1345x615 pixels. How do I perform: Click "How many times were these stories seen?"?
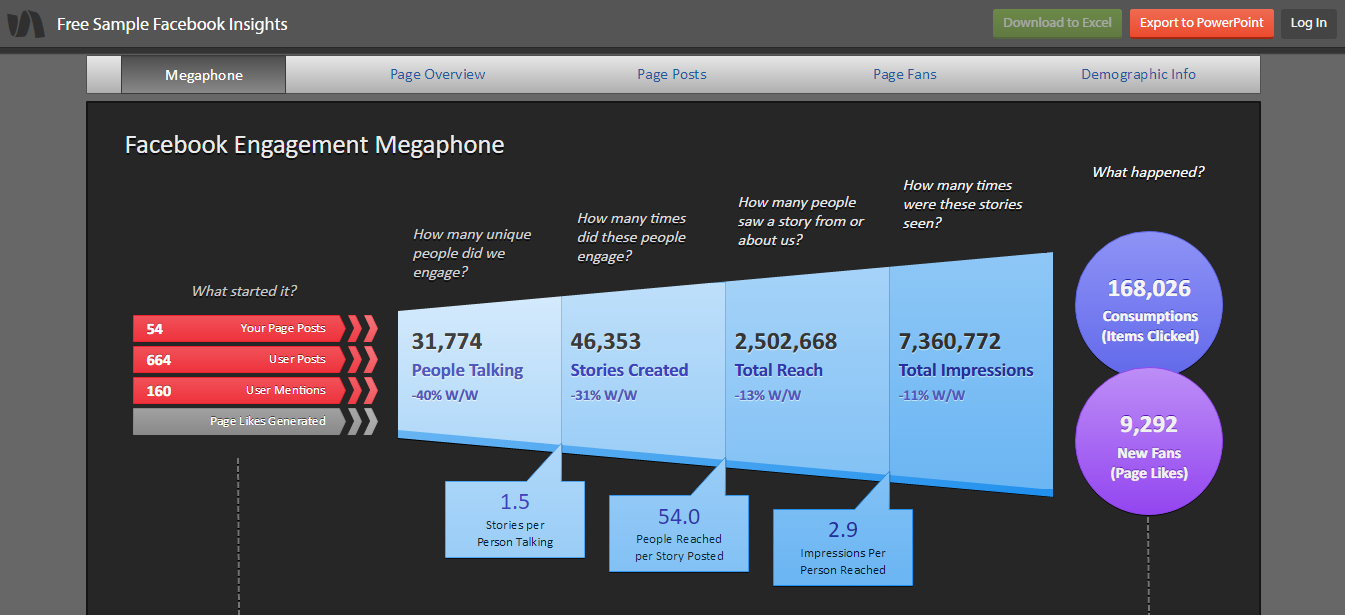pyautogui.click(x=963, y=204)
